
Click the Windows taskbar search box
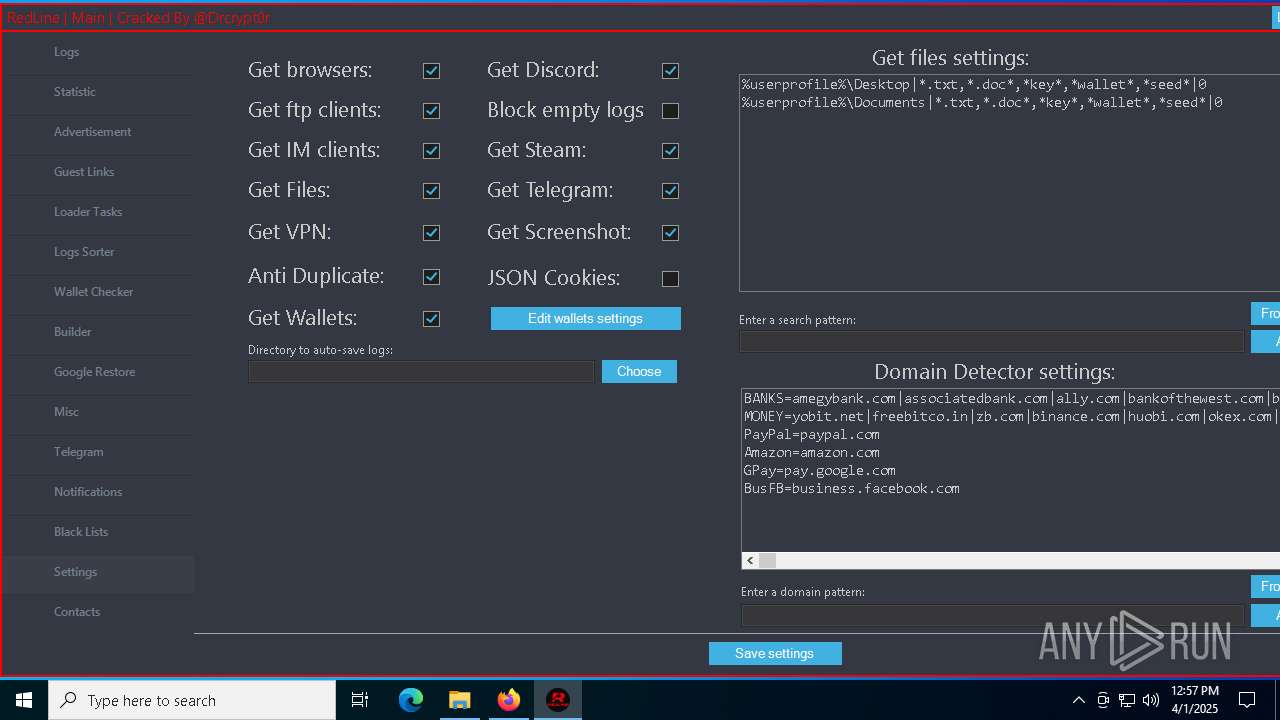click(x=192, y=700)
